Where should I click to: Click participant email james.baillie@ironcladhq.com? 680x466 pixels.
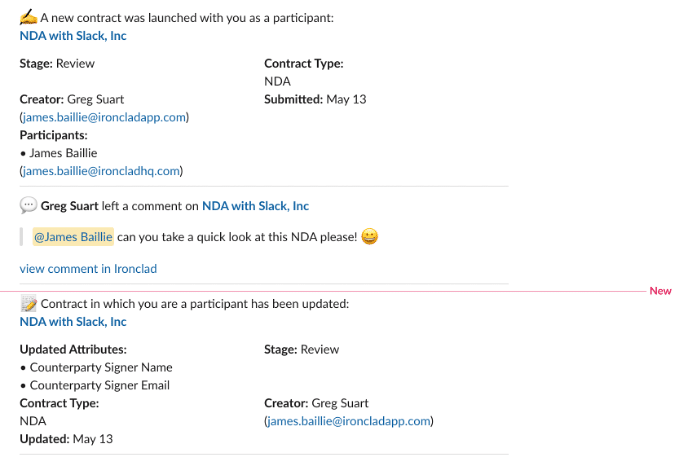101,171
